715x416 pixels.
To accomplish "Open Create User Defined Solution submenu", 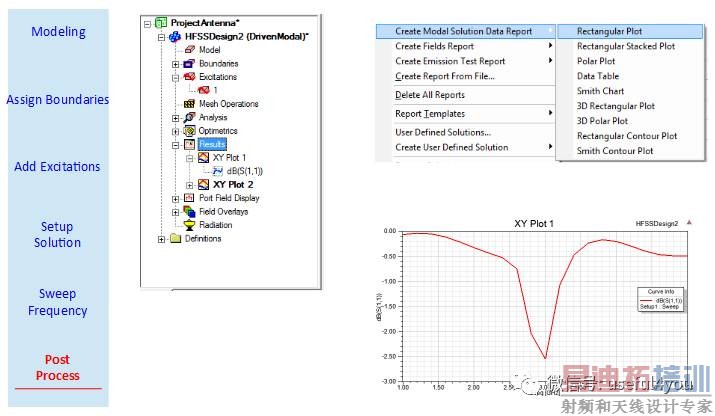I will pos(465,147).
